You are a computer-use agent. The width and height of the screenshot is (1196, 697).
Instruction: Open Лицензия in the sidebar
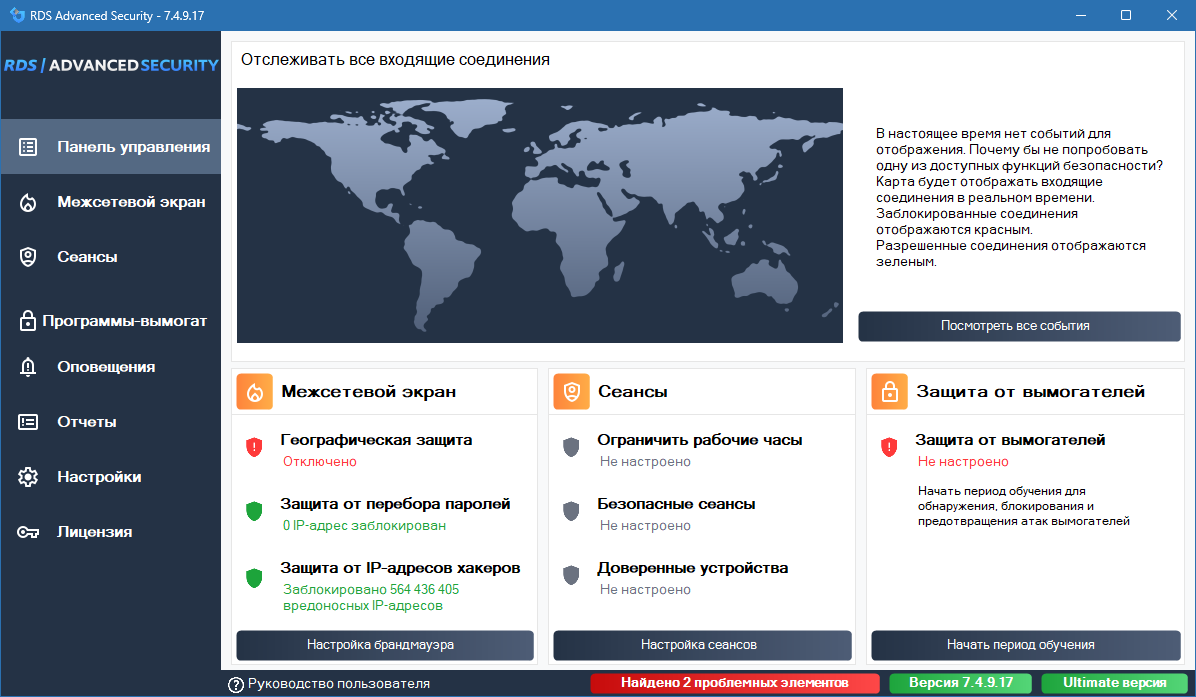coord(111,532)
